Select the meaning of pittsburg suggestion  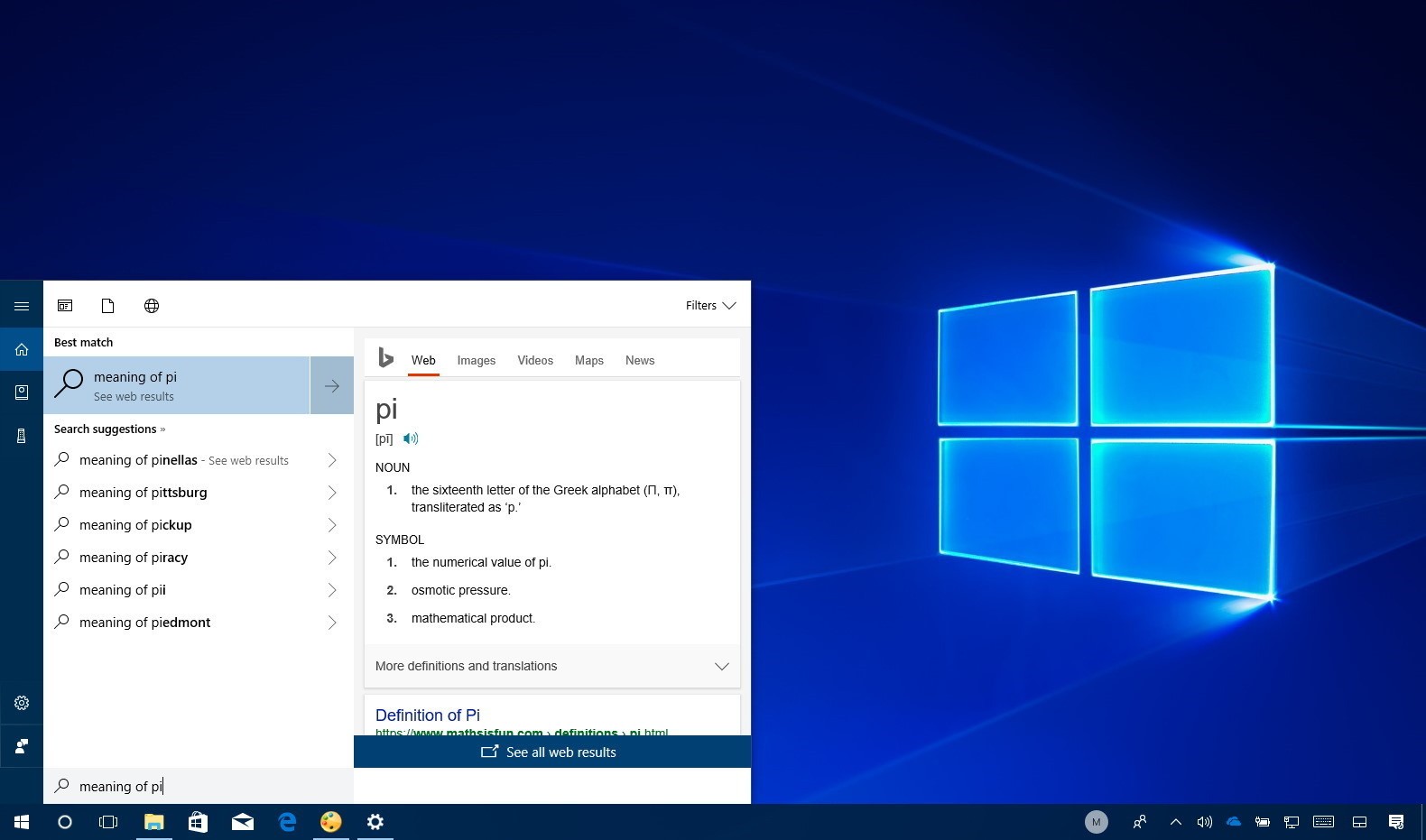point(144,493)
